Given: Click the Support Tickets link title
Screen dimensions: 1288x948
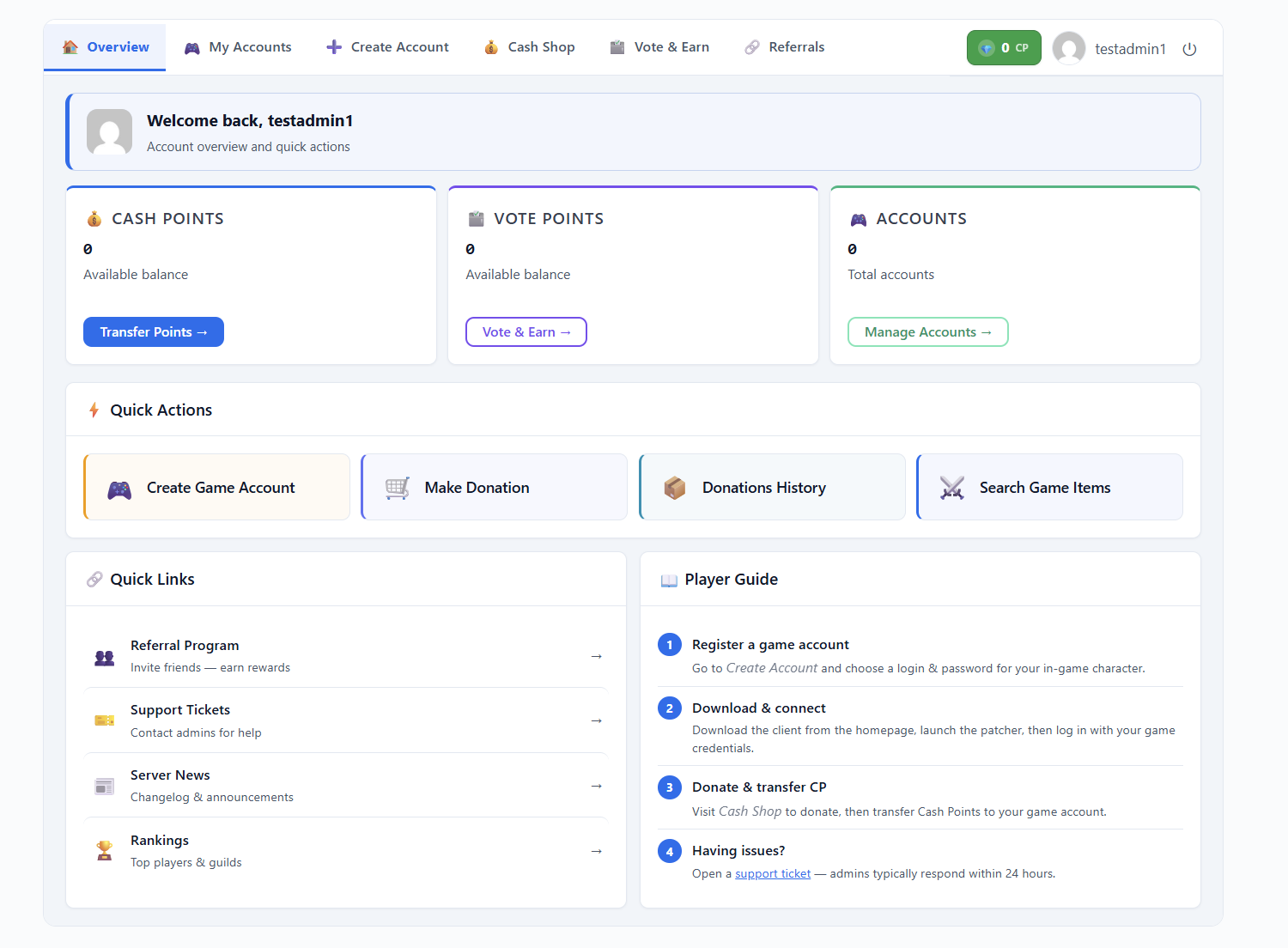Looking at the screenshot, I should pos(180,710).
